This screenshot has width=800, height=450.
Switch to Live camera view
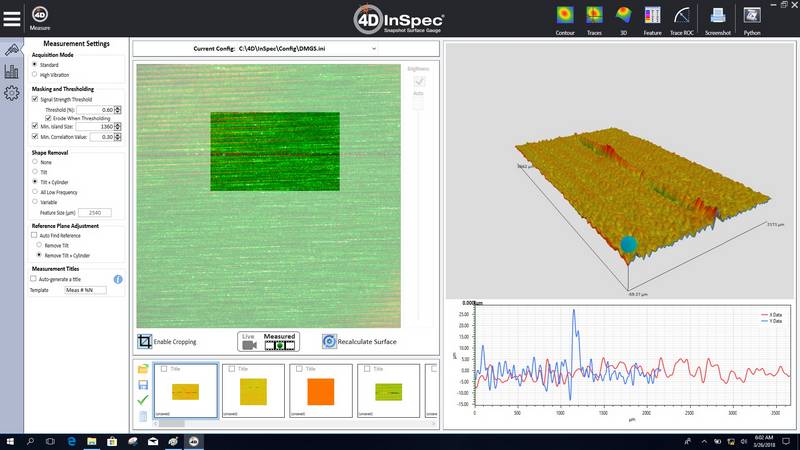(x=249, y=342)
